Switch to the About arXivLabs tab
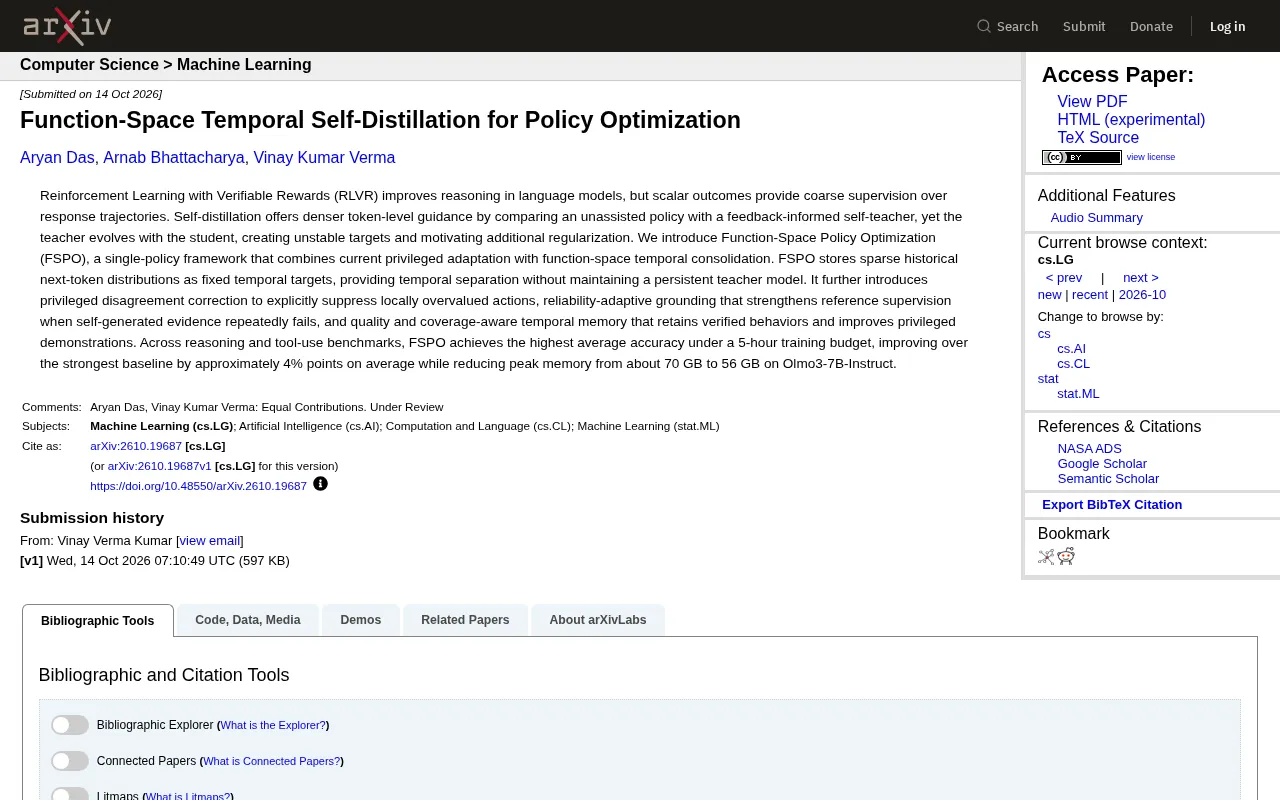1280x800 pixels. [598, 620]
